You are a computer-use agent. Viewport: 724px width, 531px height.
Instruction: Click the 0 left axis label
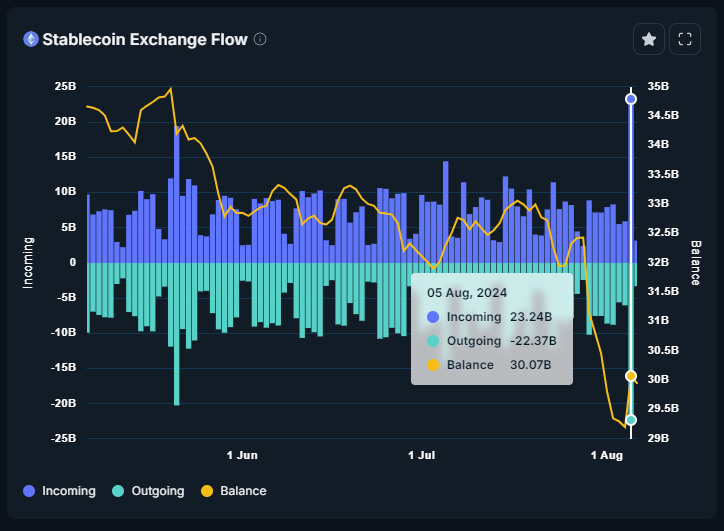(x=73, y=262)
